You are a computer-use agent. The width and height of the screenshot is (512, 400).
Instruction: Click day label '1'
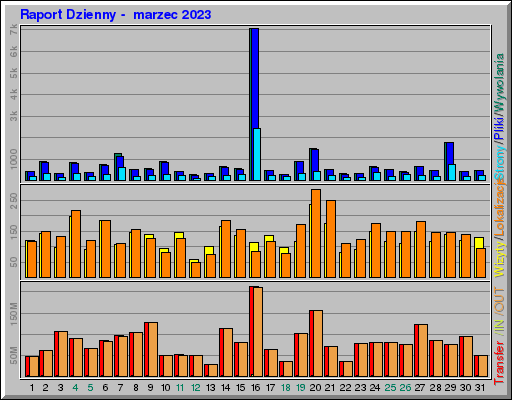32,388
